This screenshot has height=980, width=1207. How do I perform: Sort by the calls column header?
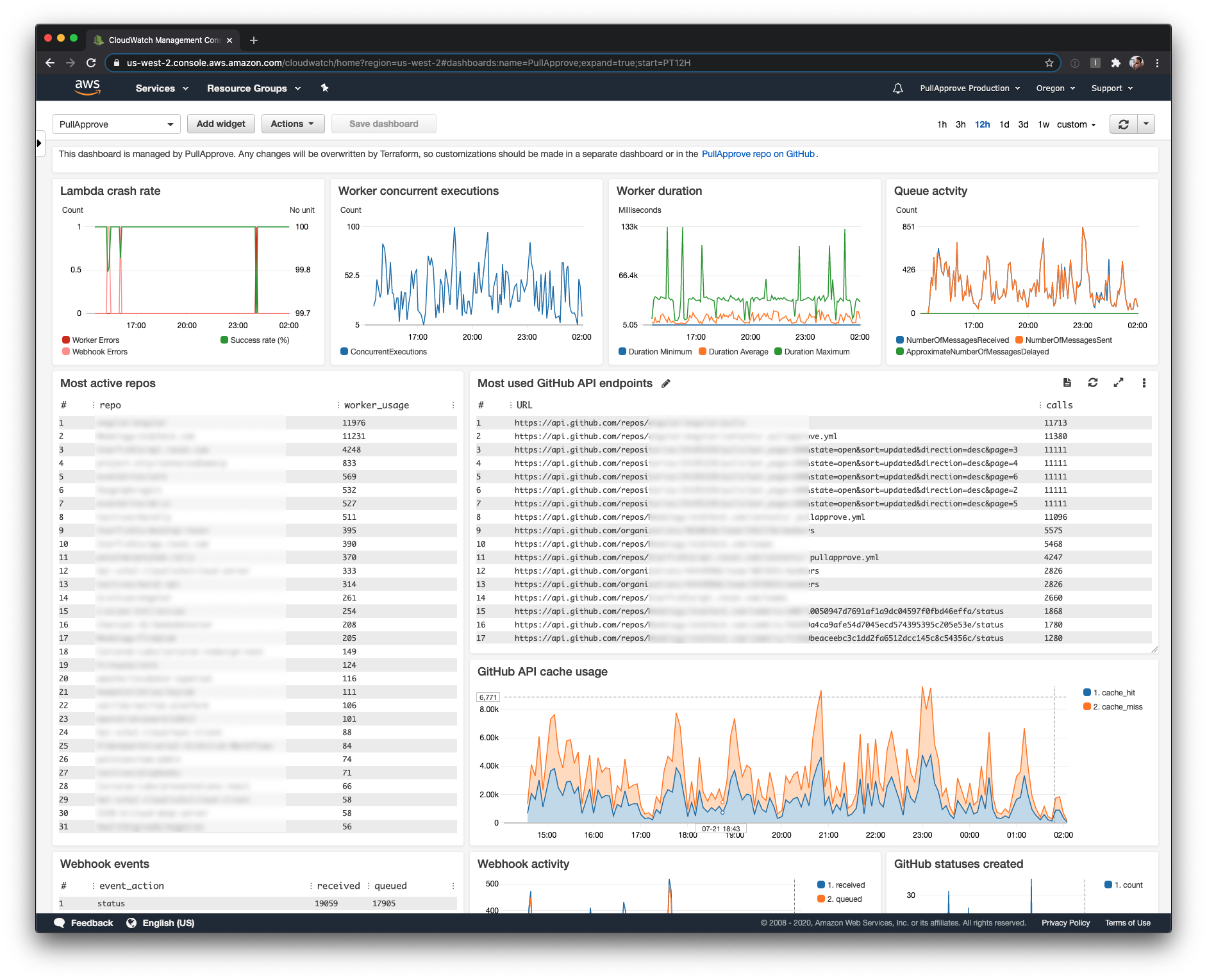tap(1060, 405)
